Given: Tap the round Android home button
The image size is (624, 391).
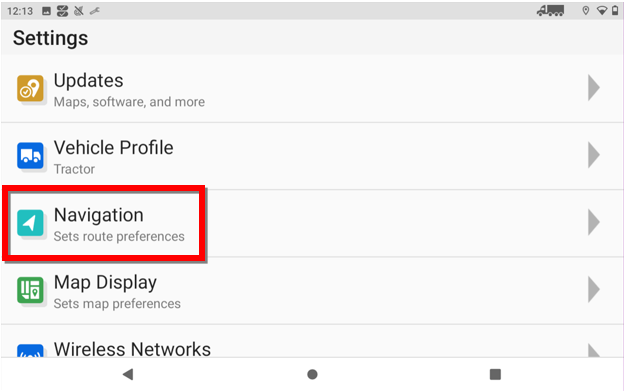Looking at the screenshot, I should pos(312,374).
